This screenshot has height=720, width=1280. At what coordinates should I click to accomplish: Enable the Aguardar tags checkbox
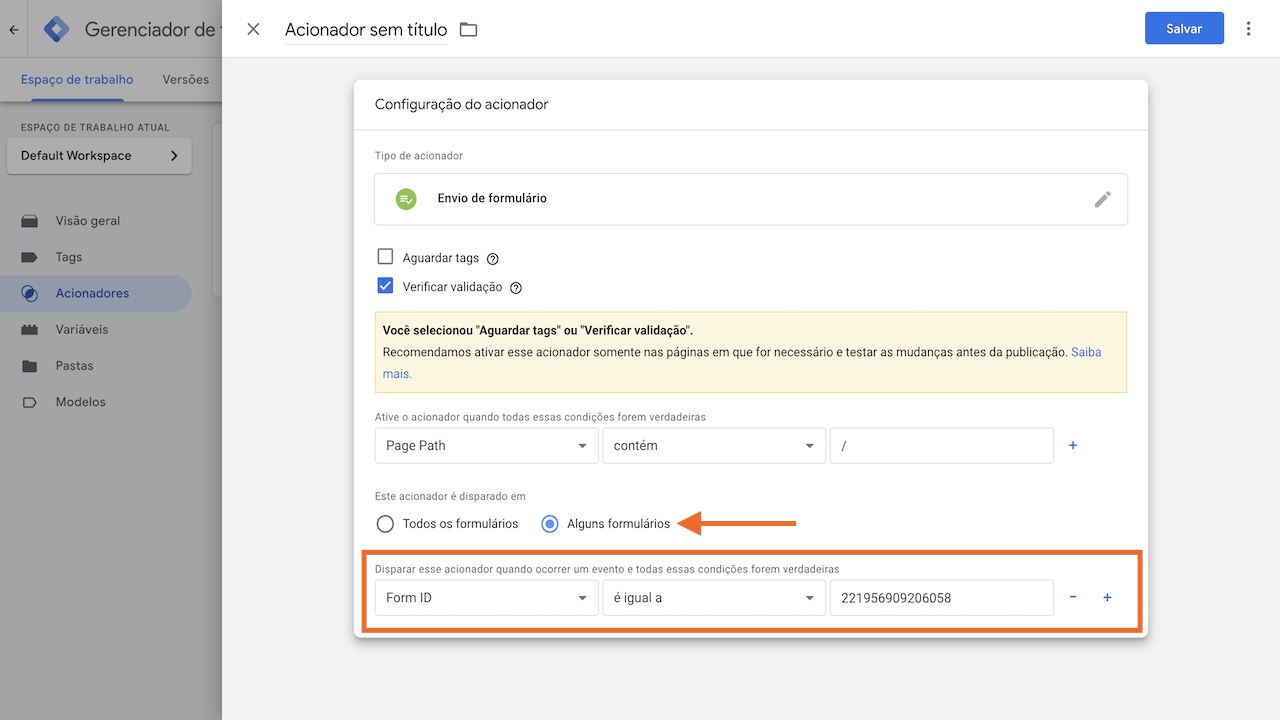(385, 256)
